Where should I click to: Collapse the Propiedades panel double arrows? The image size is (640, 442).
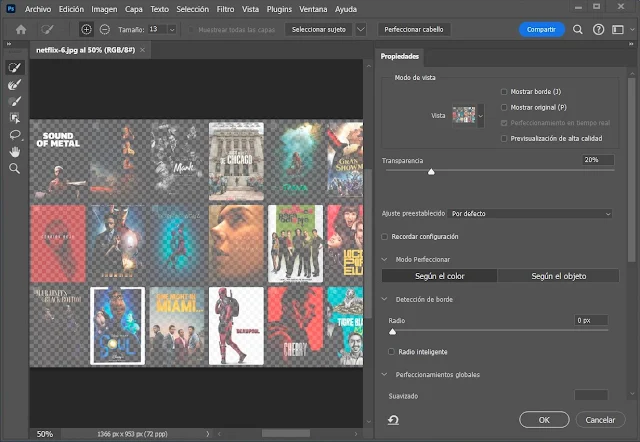click(x=631, y=44)
